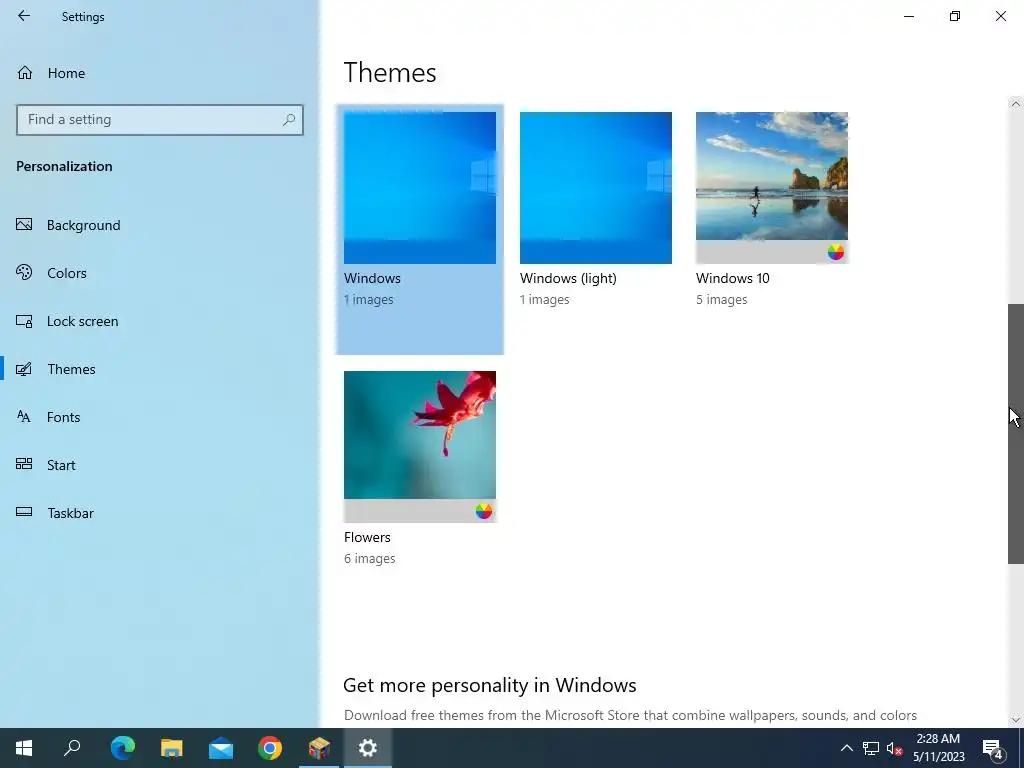Click the scrollbar up arrow
Screen dimensions: 1024x768
pyautogui.click(x=1016, y=104)
